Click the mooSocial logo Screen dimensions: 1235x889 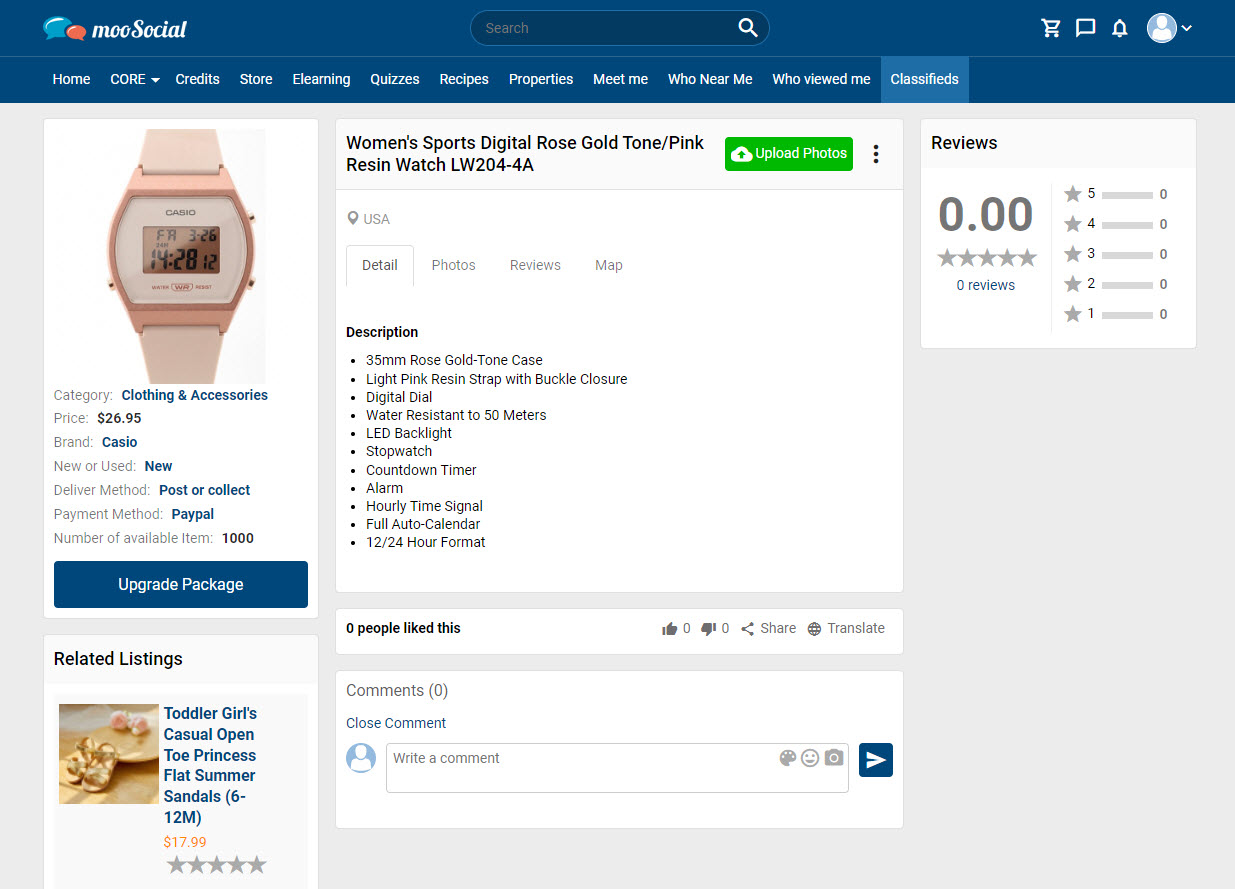coord(115,29)
